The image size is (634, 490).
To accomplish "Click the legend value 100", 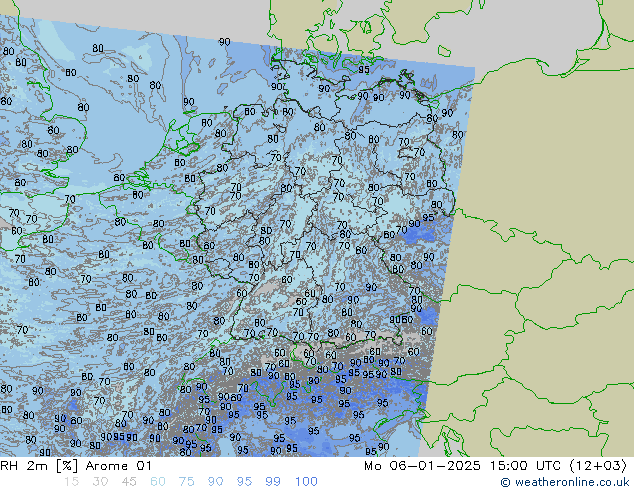I will 306,482.
